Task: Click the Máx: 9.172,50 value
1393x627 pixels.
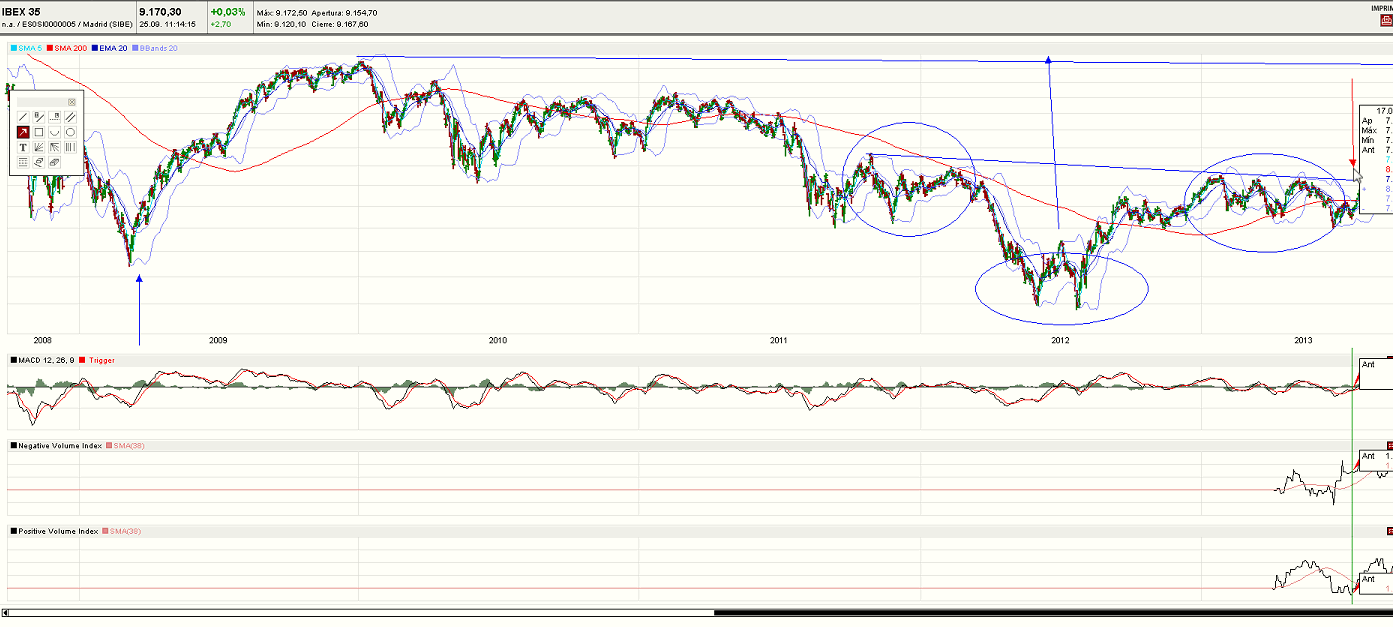Action: (281, 12)
